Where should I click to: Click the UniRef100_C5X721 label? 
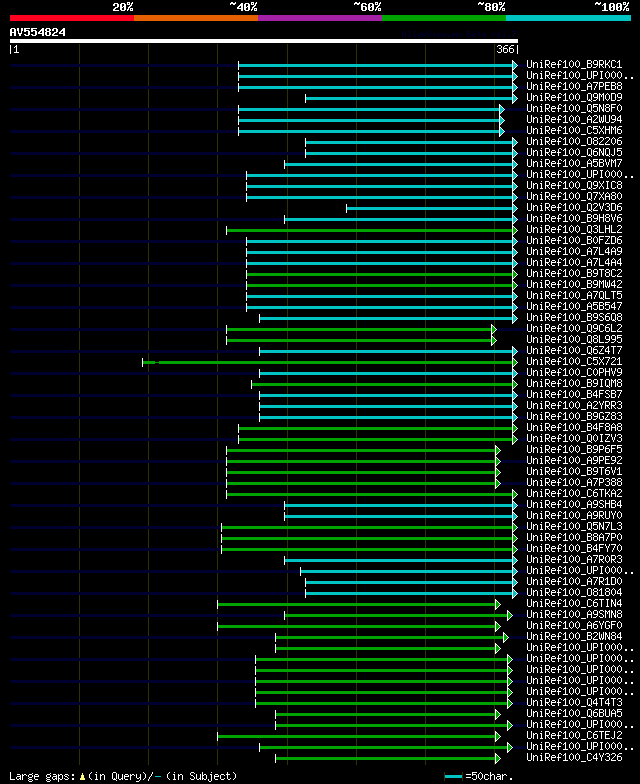pos(574,362)
